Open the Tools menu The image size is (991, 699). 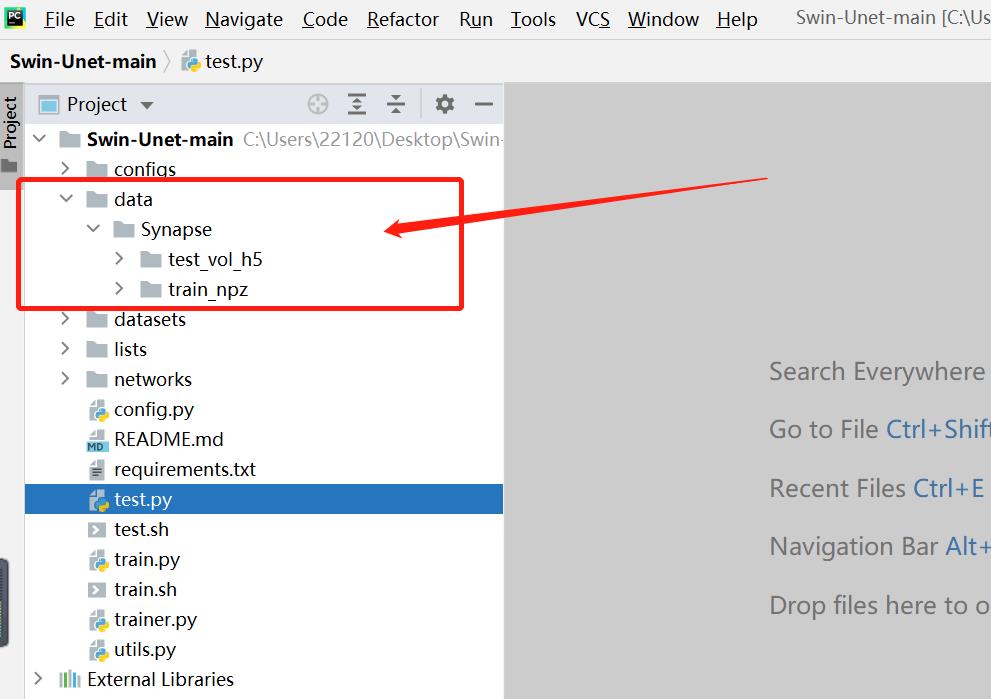[533, 20]
